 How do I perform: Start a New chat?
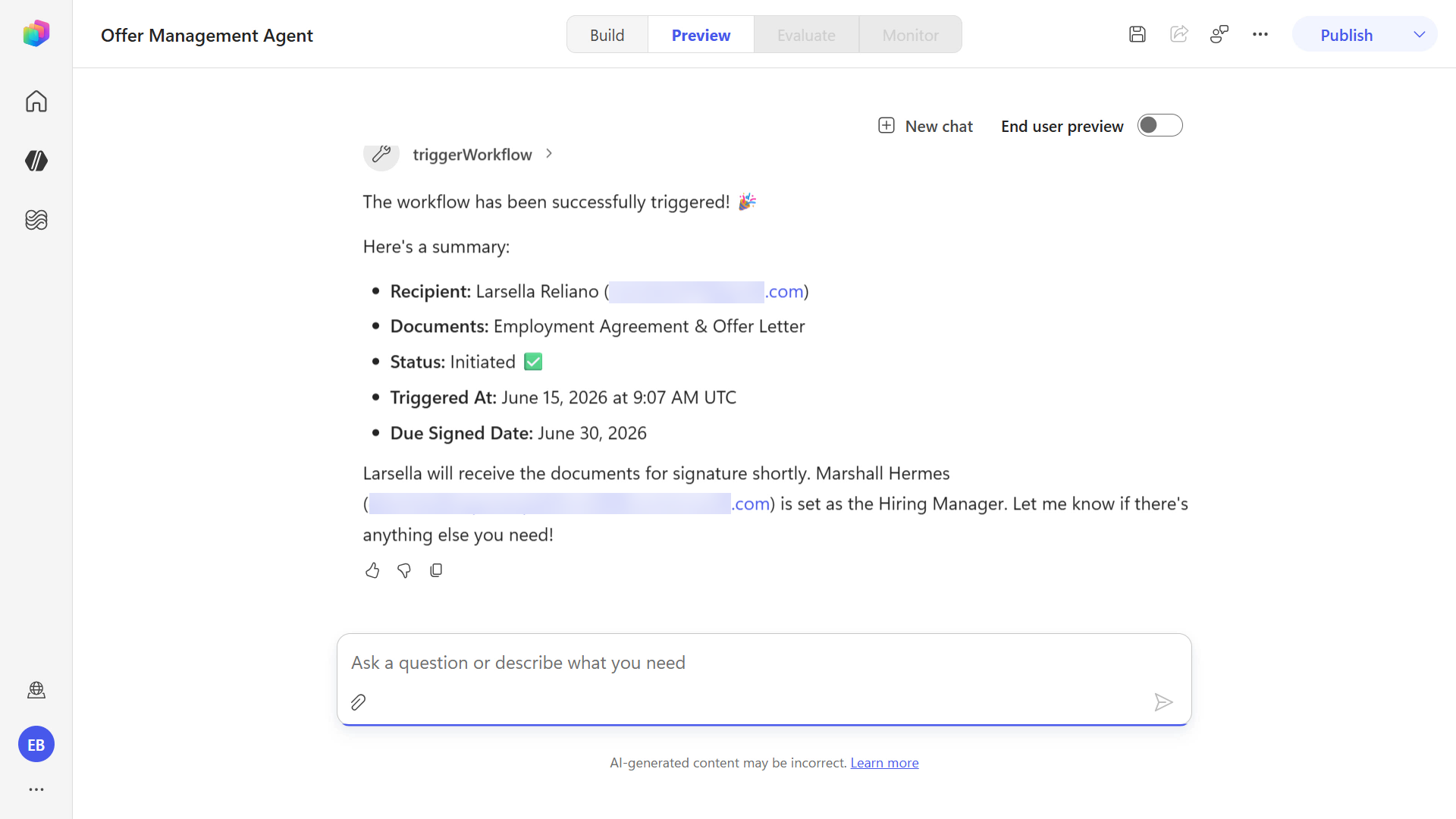click(x=925, y=126)
